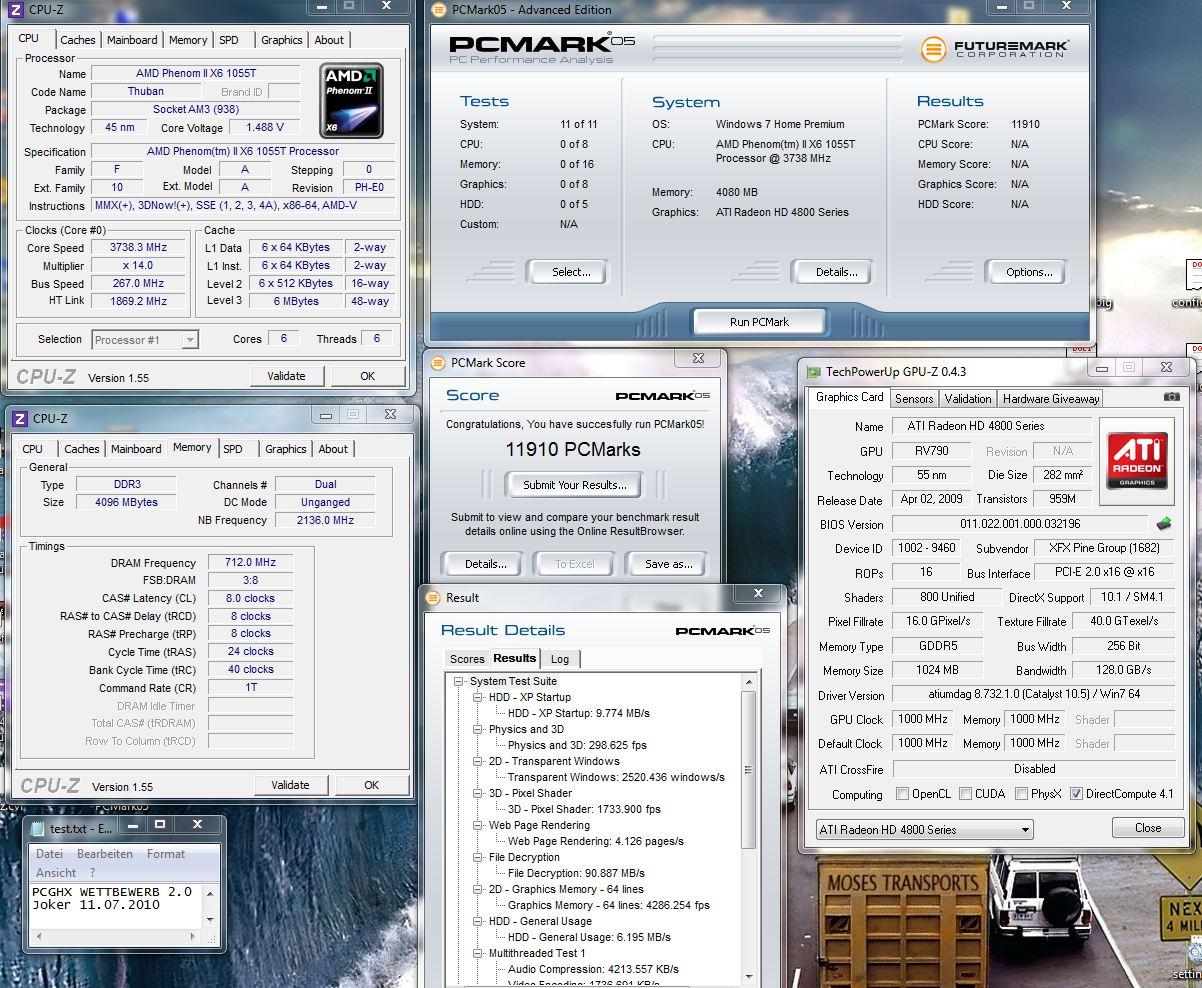Enable the CUDA checkbox in GPU-Z
The height and width of the screenshot is (988, 1202).
tap(965, 794)
